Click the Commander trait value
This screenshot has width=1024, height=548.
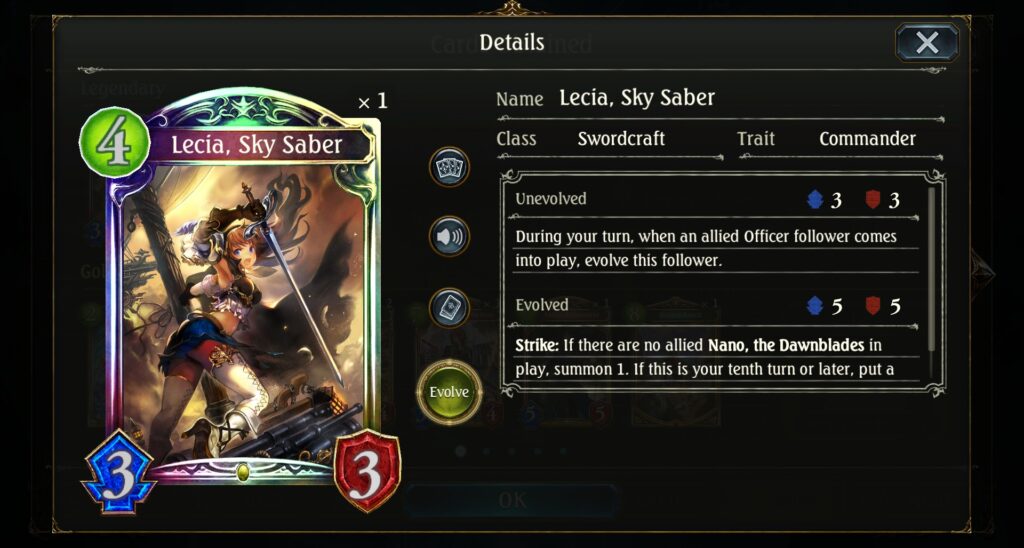[867, 138]
